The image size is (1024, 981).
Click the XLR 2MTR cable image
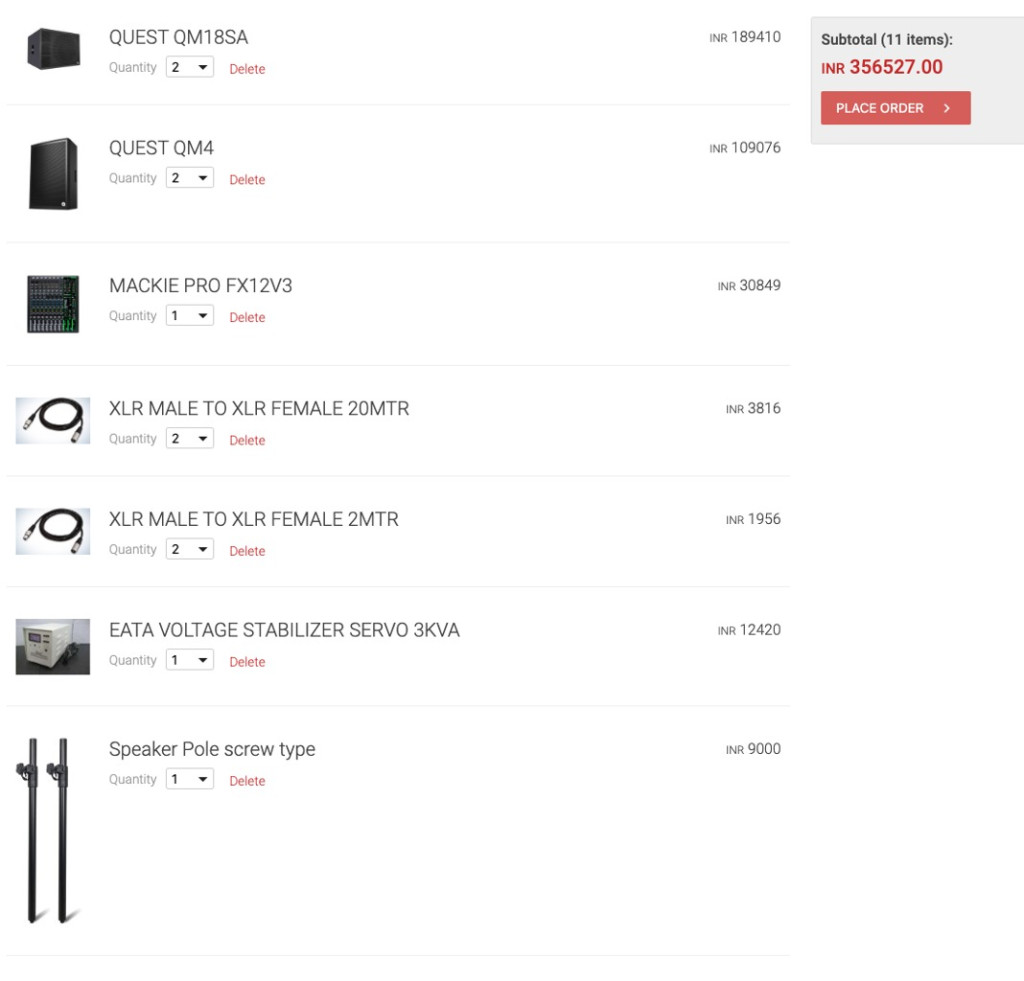coord(53,532)
